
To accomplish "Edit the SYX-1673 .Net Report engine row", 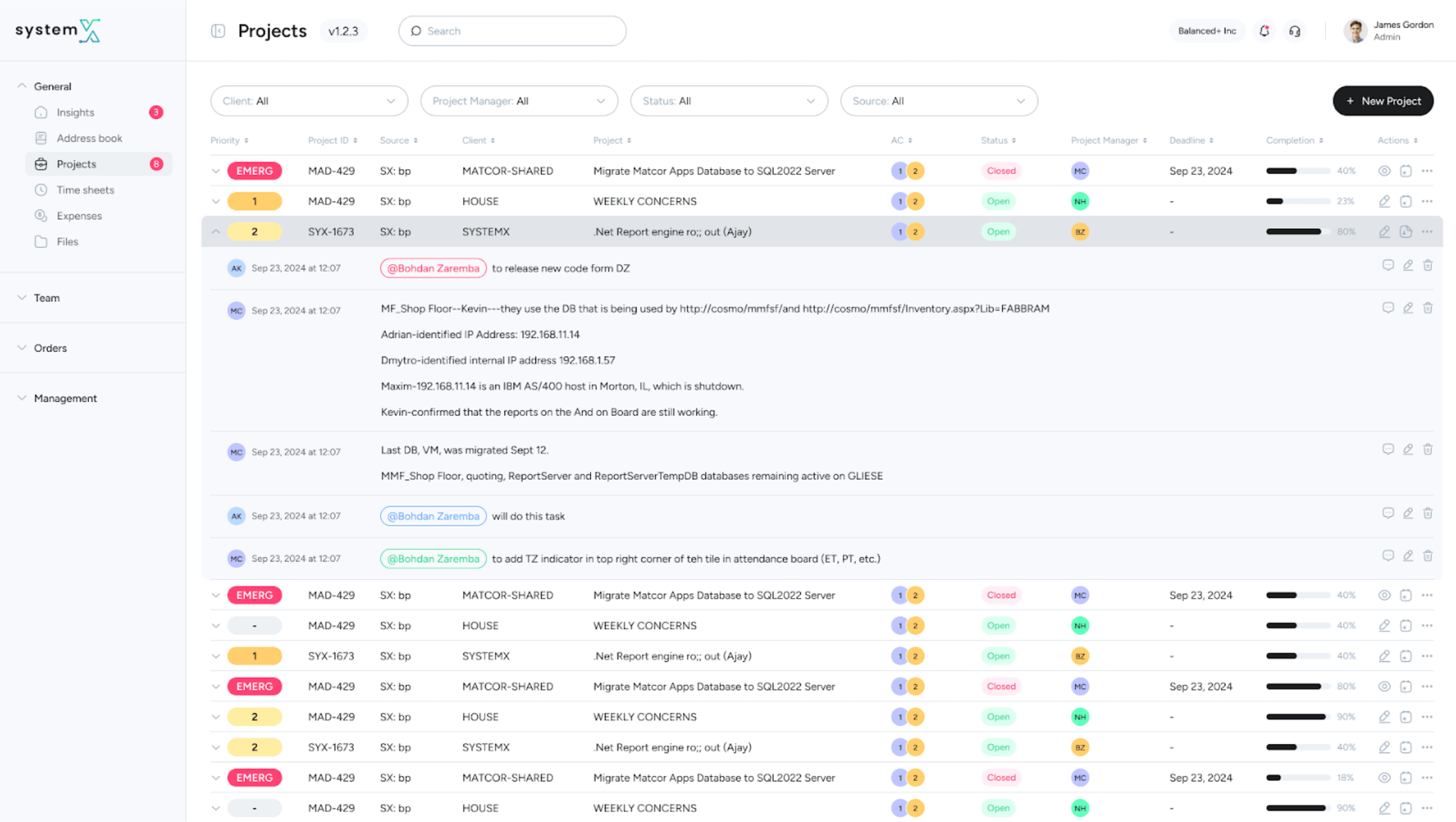I will pyautogui.click(x=1385, y=231).
